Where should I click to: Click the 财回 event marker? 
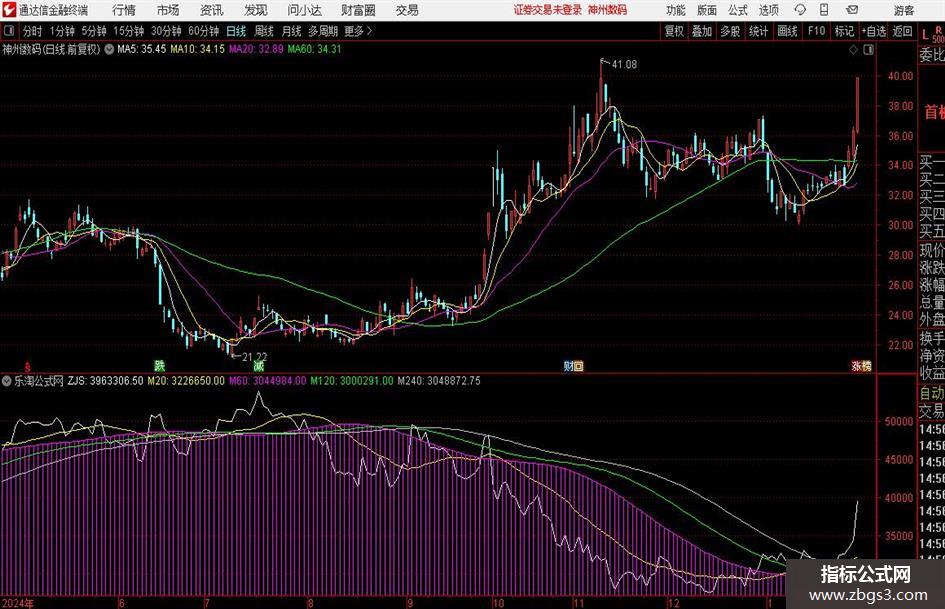coord(573,366)
